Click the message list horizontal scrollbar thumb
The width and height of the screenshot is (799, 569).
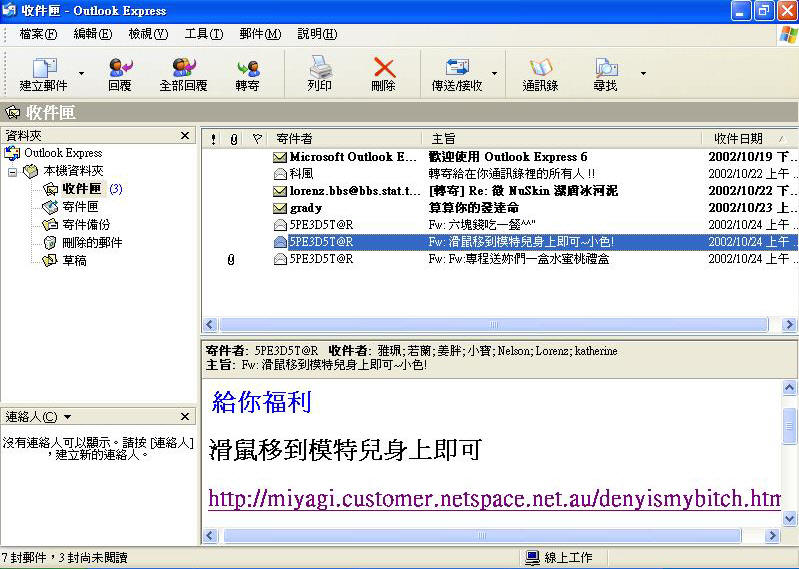(493, 324)
